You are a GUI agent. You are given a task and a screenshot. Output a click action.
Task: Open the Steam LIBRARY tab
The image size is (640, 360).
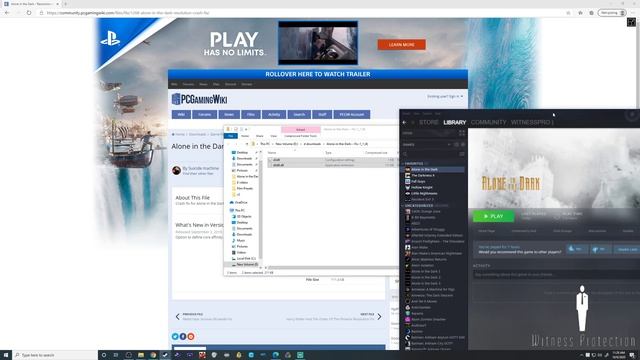click(454, 122)
